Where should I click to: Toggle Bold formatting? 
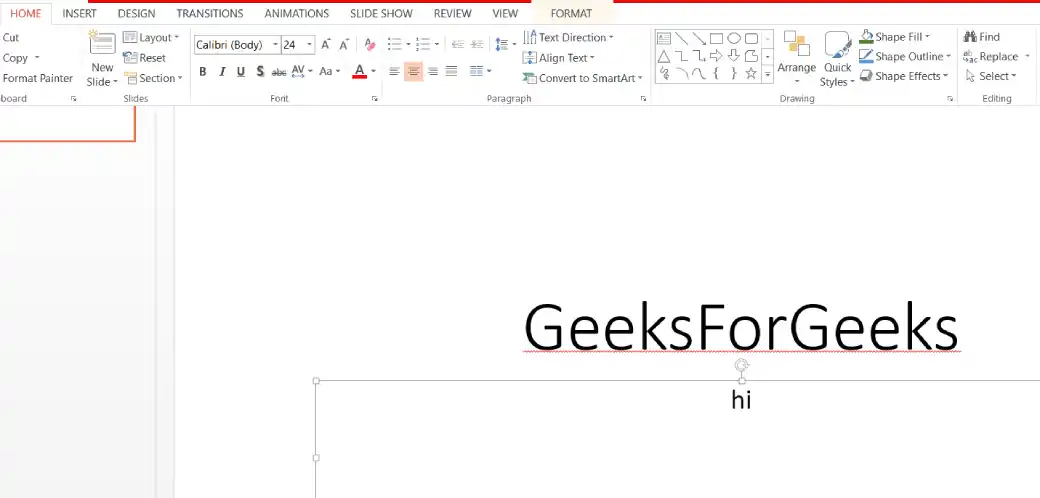[203, 72]
